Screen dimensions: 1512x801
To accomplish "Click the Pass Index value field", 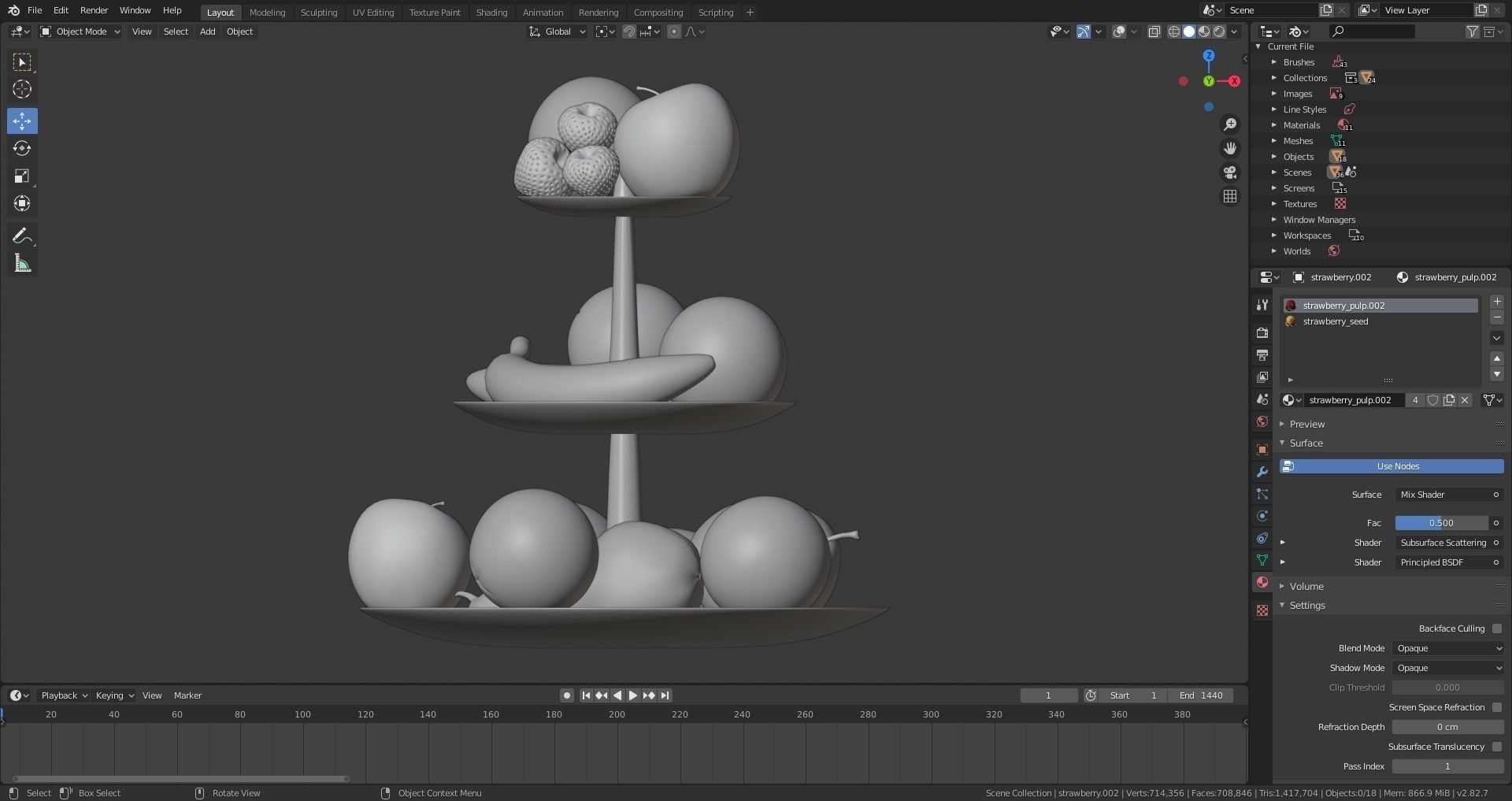I will tap(1447, 766).
